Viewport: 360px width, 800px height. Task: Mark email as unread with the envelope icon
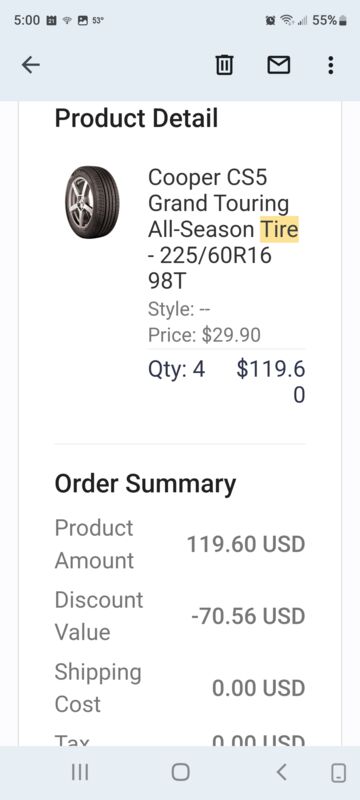(279, 65)
